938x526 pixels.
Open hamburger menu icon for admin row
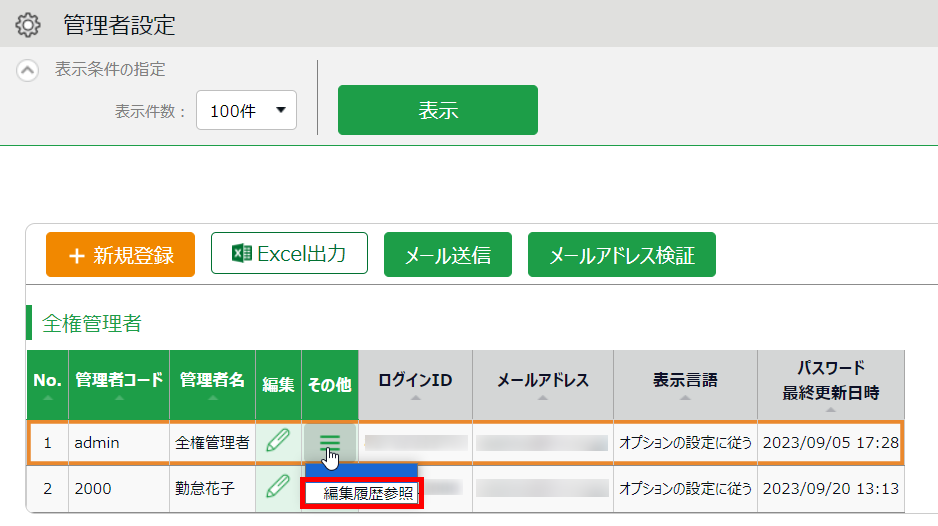(330, 441)
